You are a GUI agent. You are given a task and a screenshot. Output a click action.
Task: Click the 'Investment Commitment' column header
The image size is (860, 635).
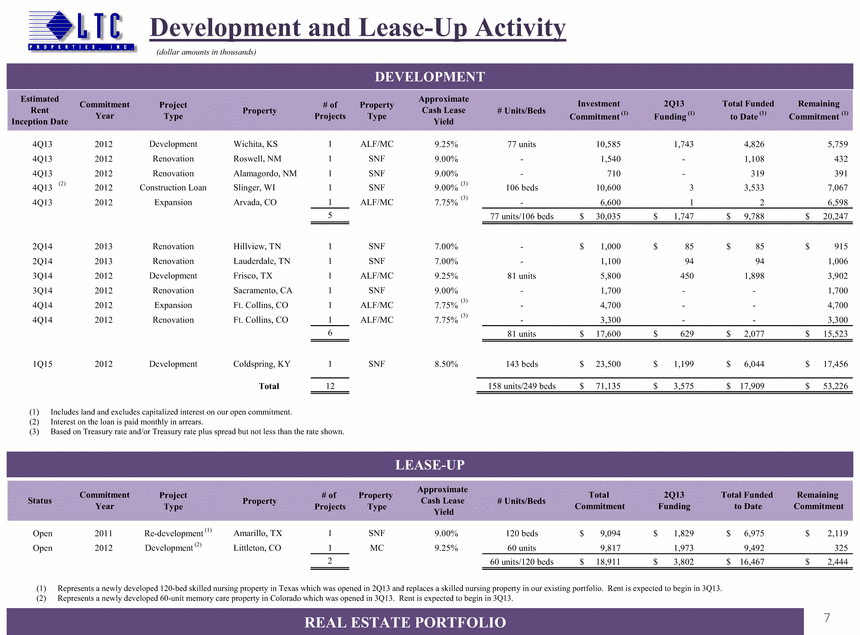click(598, 110)
